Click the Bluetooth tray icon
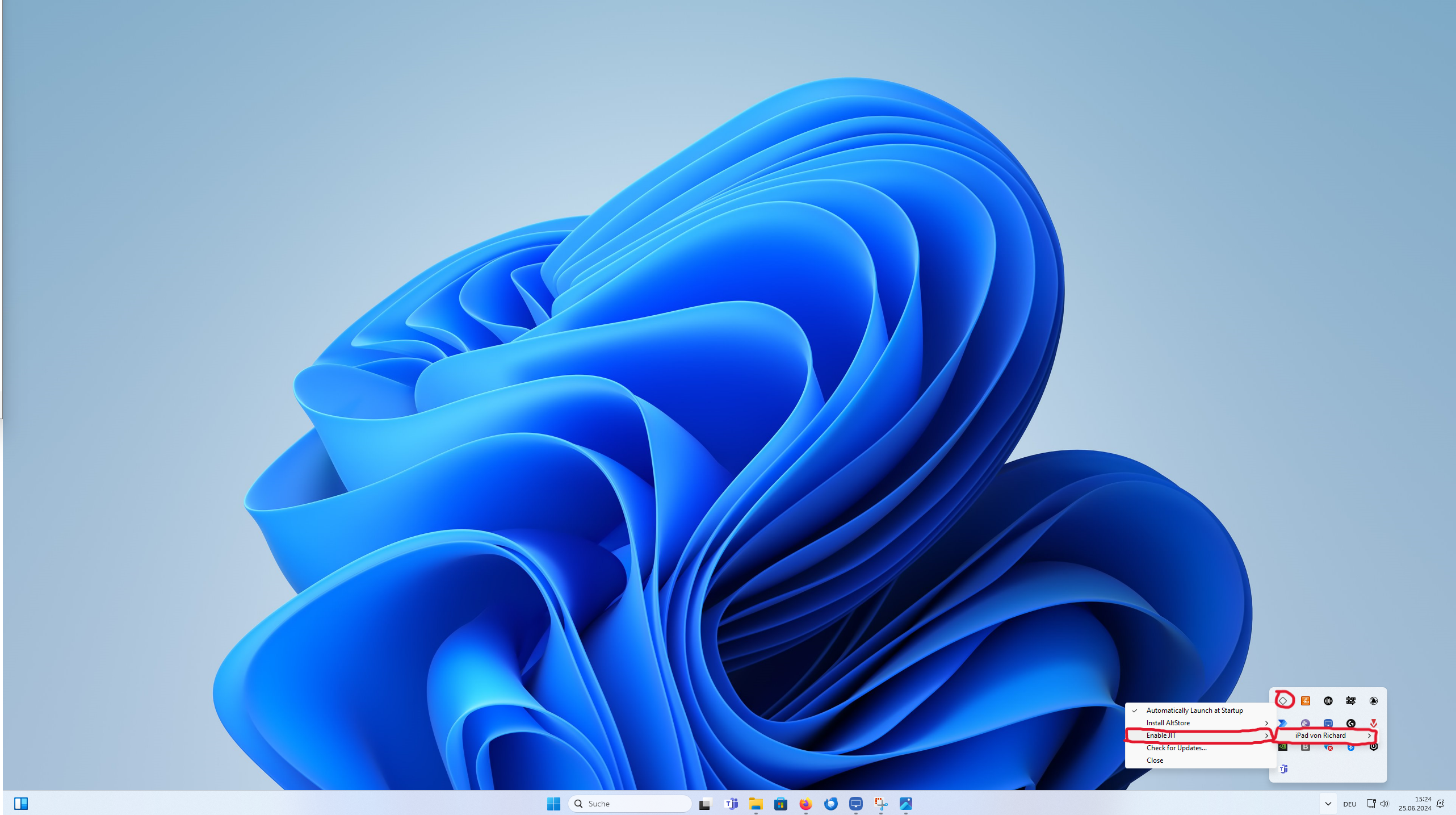 point(1351,747)
